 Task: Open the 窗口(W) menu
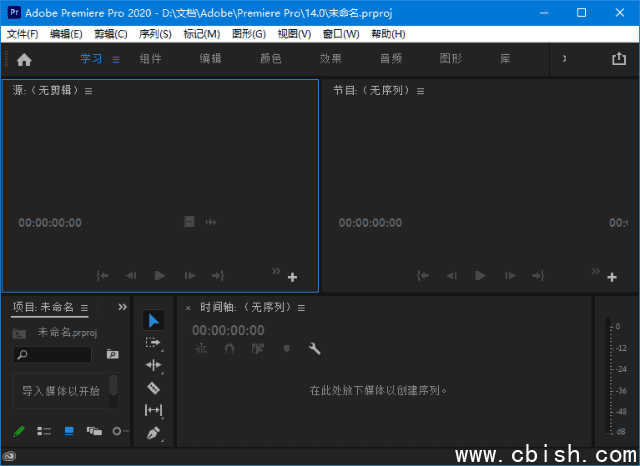tap(341, 34)
